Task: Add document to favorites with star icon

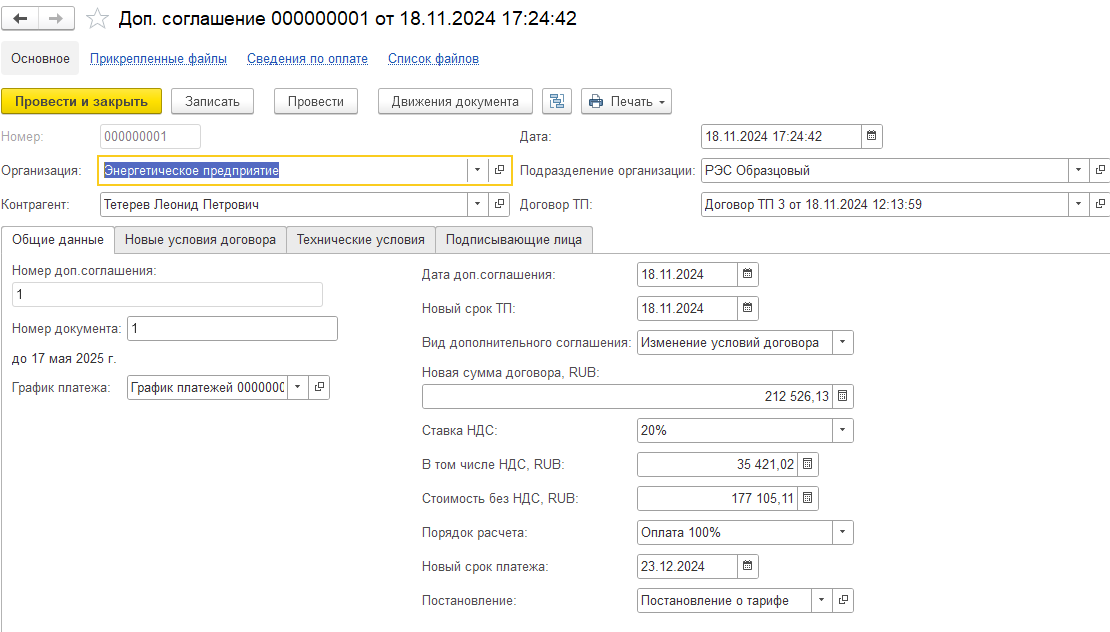Action: (x=97, y=19)
